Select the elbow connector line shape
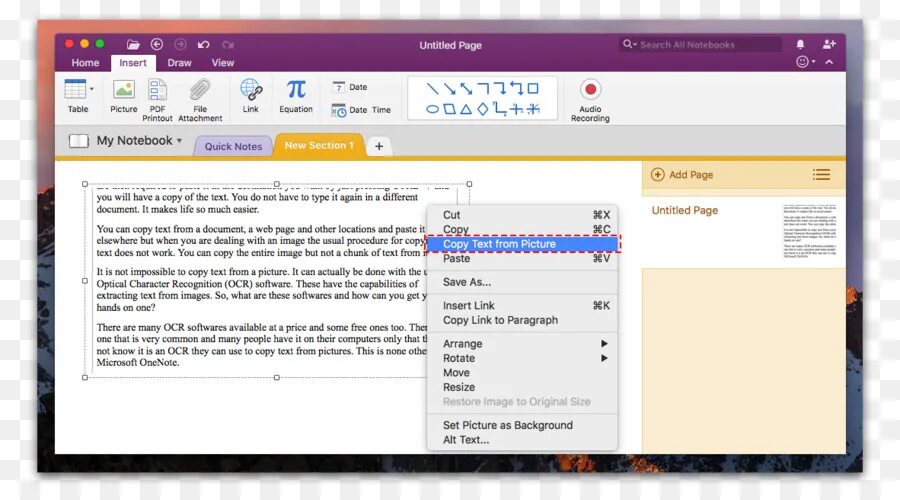900x500 pixels. click(483, 88)
